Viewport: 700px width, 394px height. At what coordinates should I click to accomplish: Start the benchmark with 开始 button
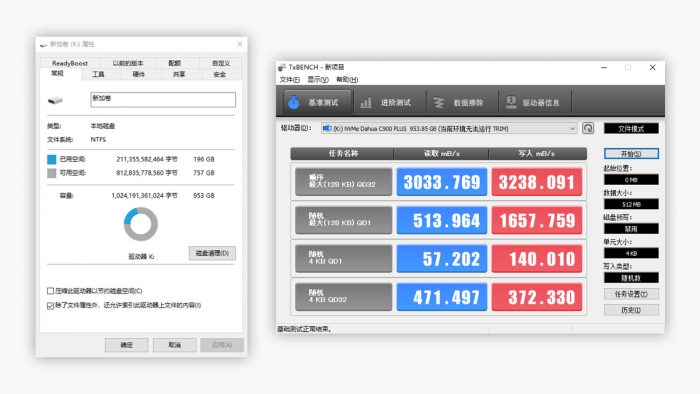(631, 153)
